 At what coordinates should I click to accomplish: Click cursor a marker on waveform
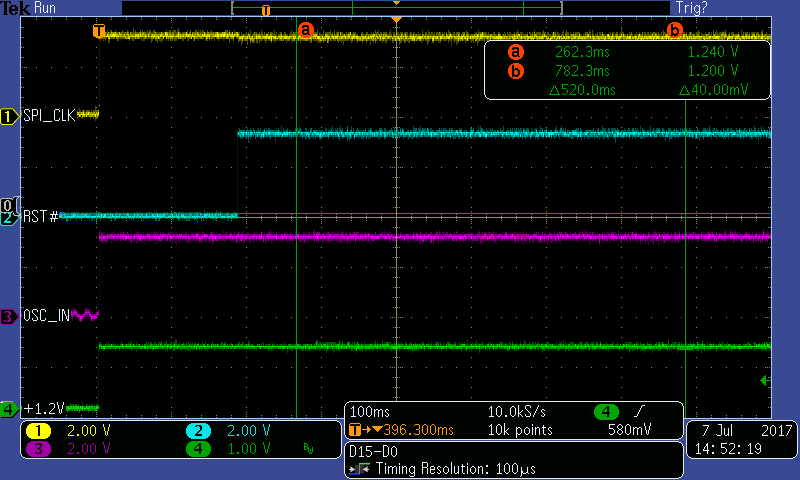(305, 30)
